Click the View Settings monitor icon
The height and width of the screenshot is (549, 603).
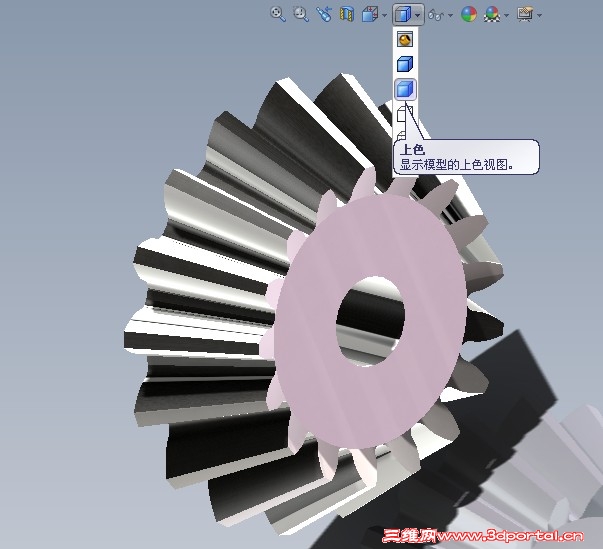click(525, 15)
